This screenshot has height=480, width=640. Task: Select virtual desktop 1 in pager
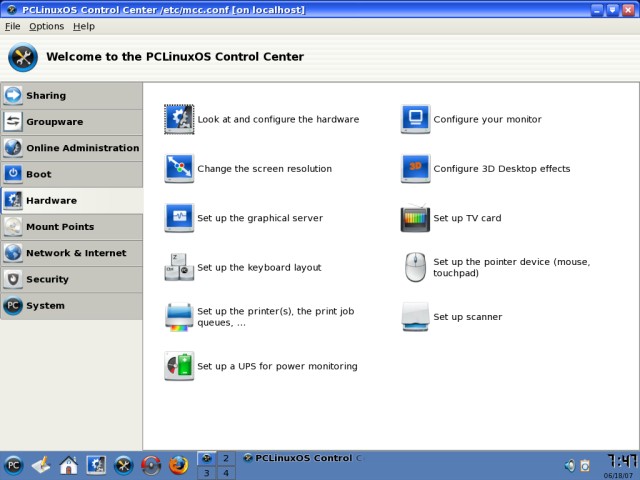pyautogui.click(x=207, y=458)
